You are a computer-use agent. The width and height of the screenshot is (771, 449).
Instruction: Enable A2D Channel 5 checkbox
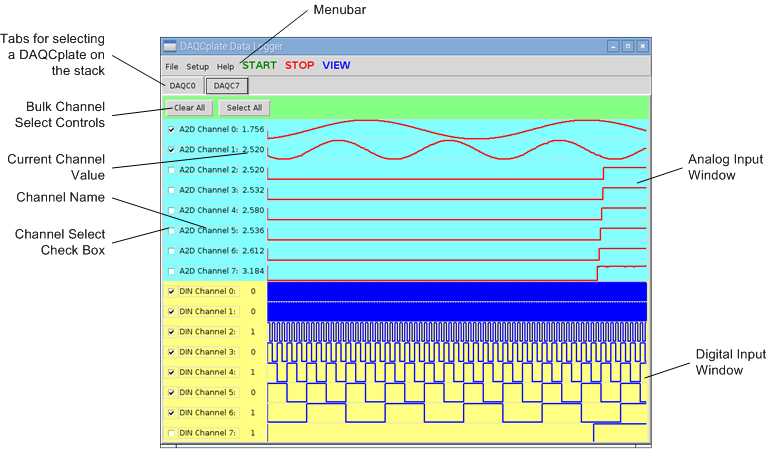pyautogui.click(x=171, y=231)
